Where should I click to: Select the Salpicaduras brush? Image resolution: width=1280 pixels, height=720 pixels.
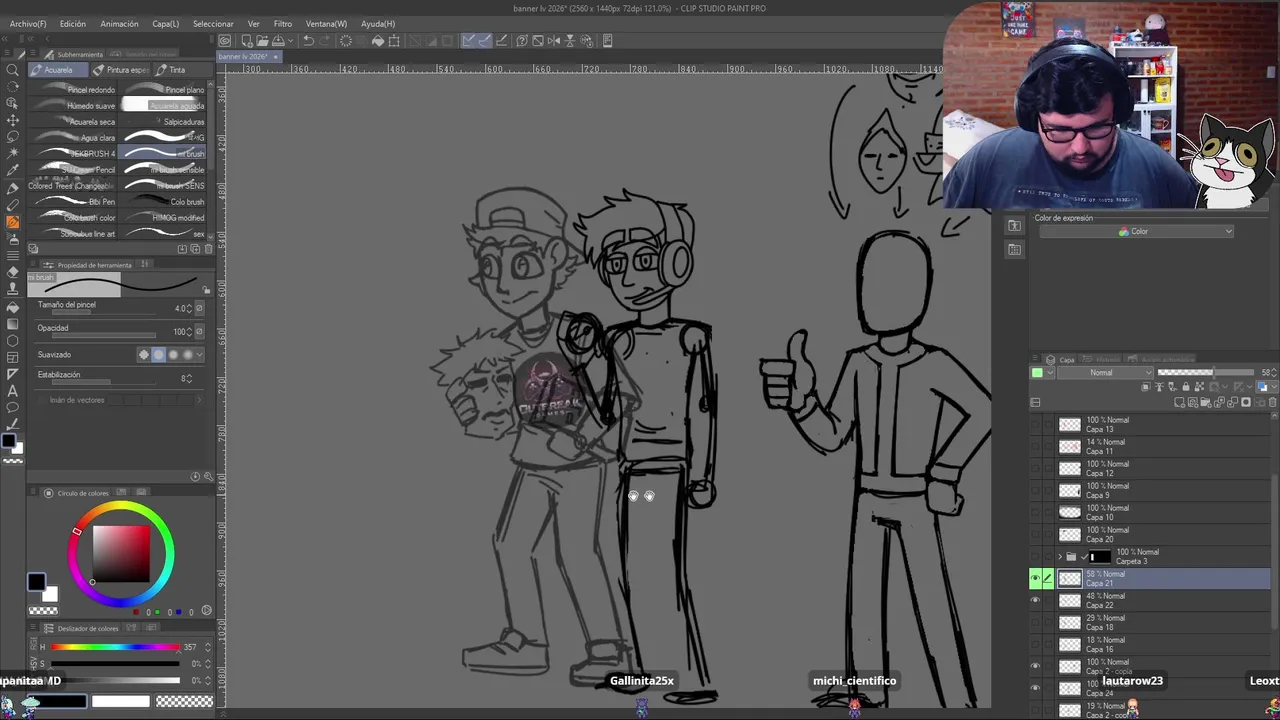[x=163, y=122]
